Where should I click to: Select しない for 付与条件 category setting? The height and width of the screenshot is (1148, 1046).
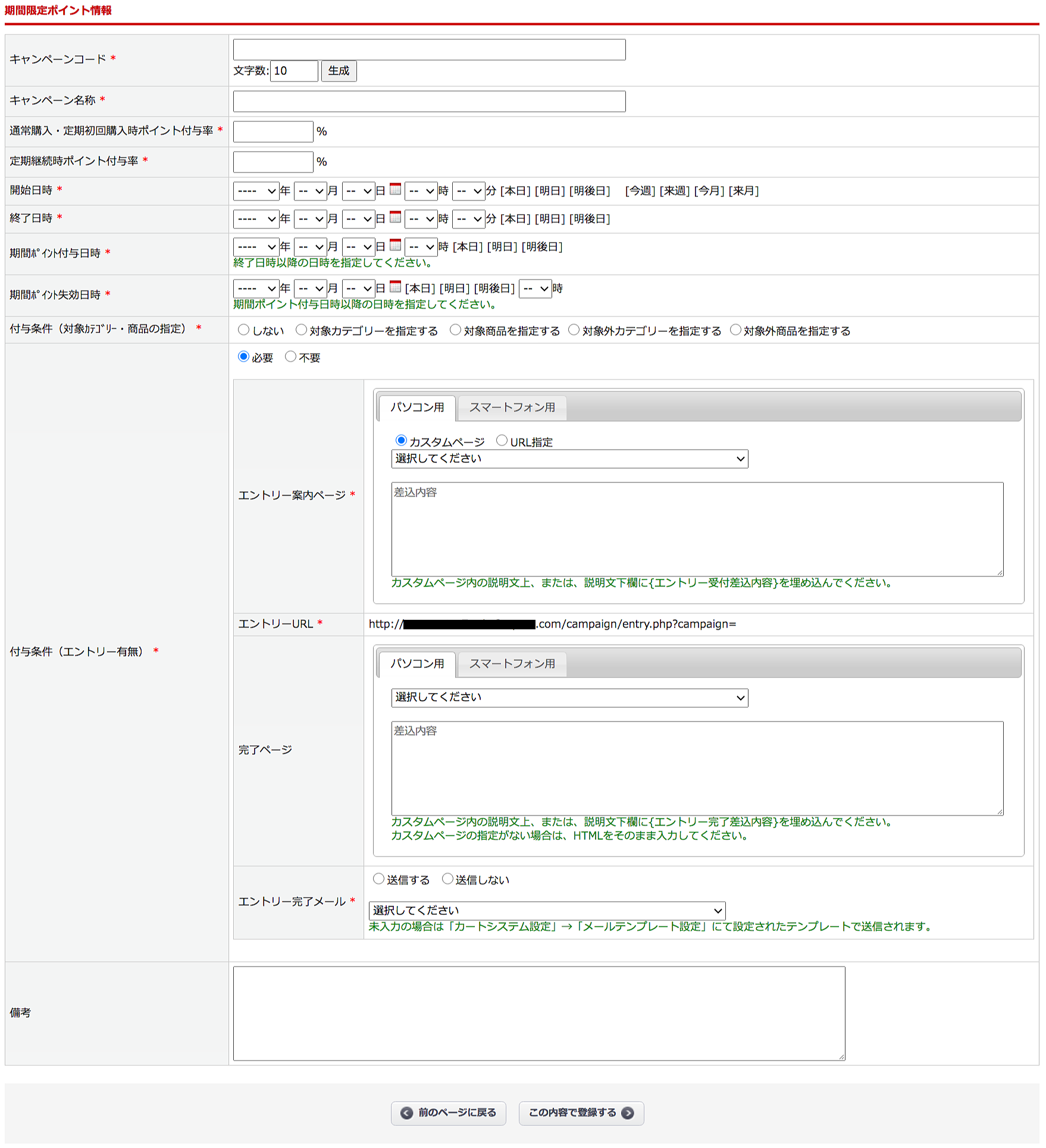pyautogui.click(x=243, y=330)
